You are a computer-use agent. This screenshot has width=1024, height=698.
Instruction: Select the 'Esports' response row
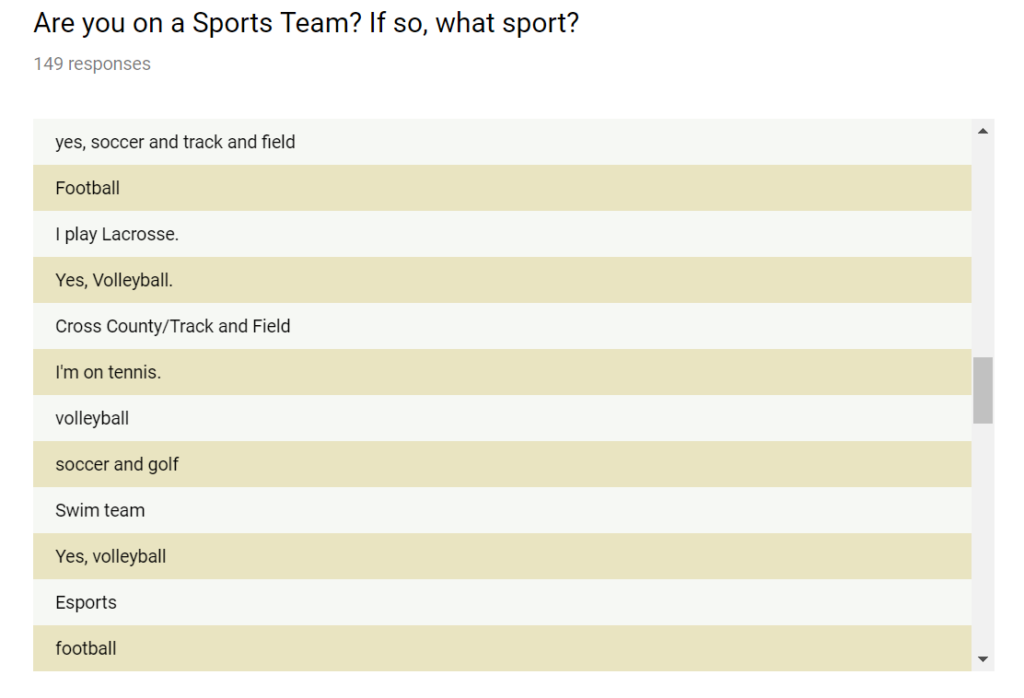(86, 602)
